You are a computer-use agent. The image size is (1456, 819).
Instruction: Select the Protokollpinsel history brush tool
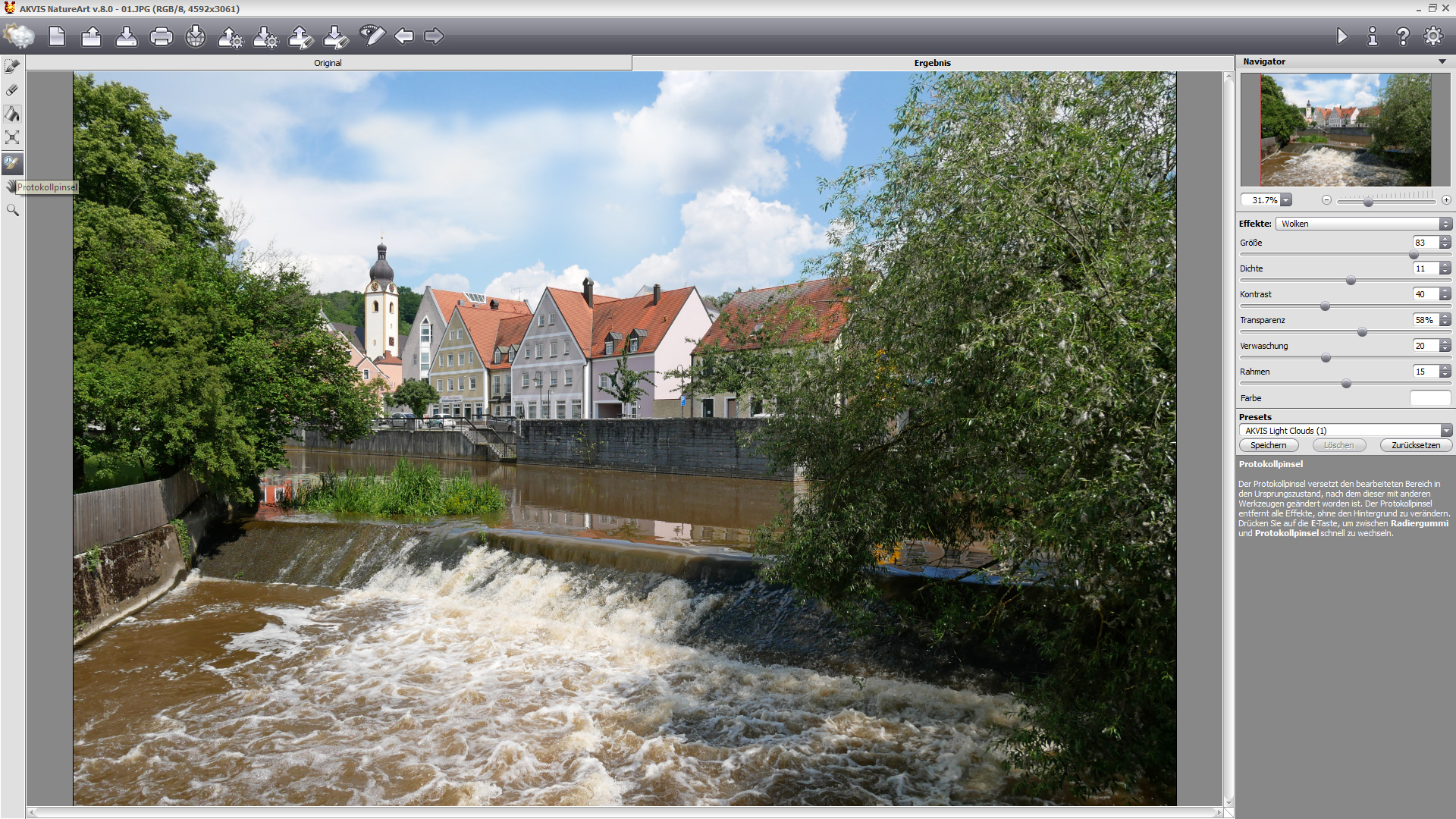(x=12, y=162)
